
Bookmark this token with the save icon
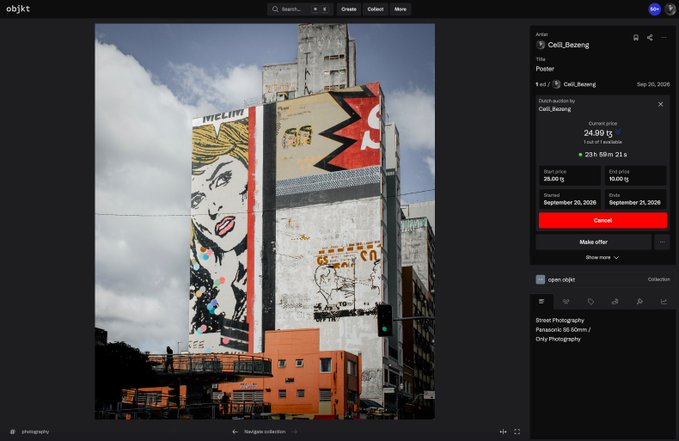[636, 38]
